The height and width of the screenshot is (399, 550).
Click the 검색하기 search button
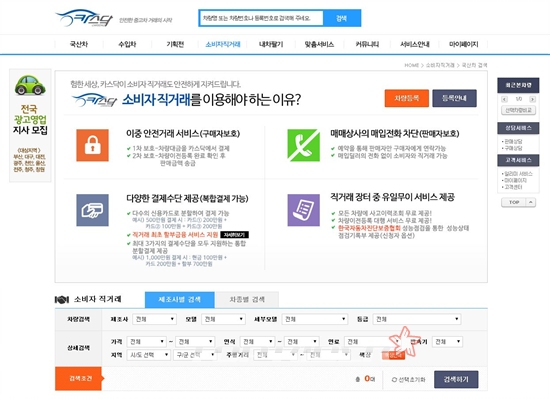coord(456,379)
